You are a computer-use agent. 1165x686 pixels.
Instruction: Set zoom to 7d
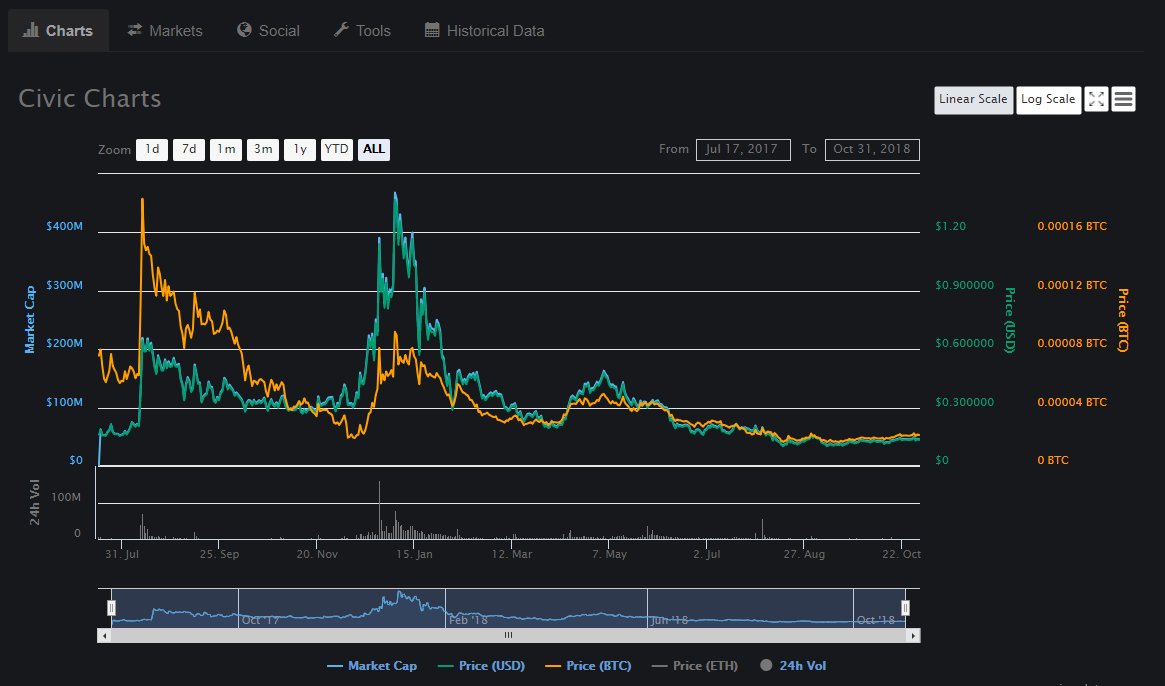[189, 149]
